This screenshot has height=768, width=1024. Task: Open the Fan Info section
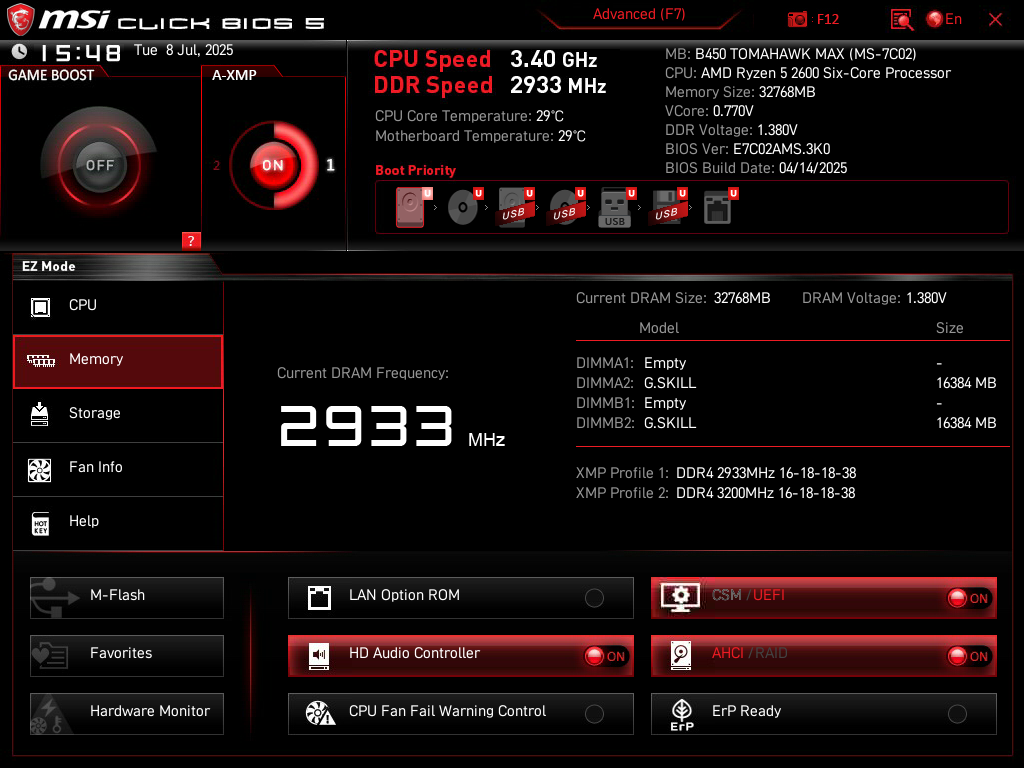118,469
